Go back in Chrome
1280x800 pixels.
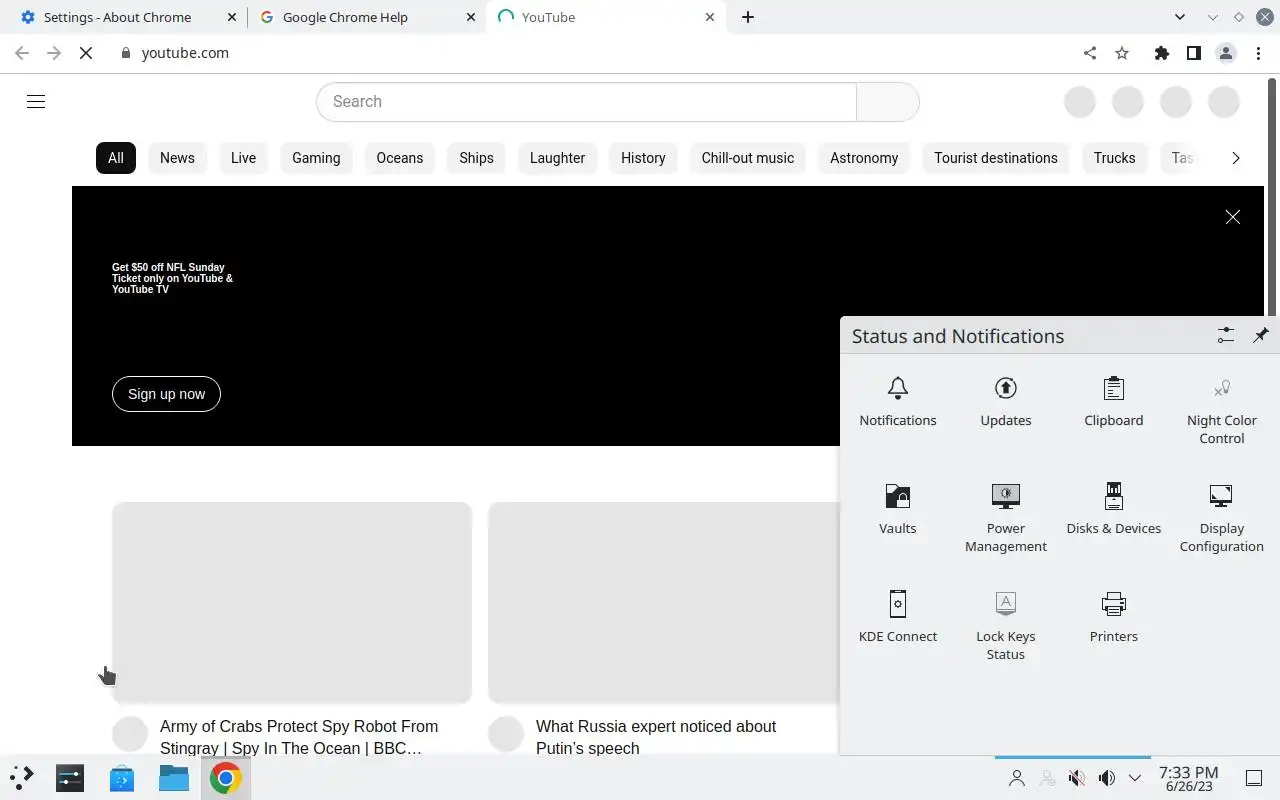[22, 53]
